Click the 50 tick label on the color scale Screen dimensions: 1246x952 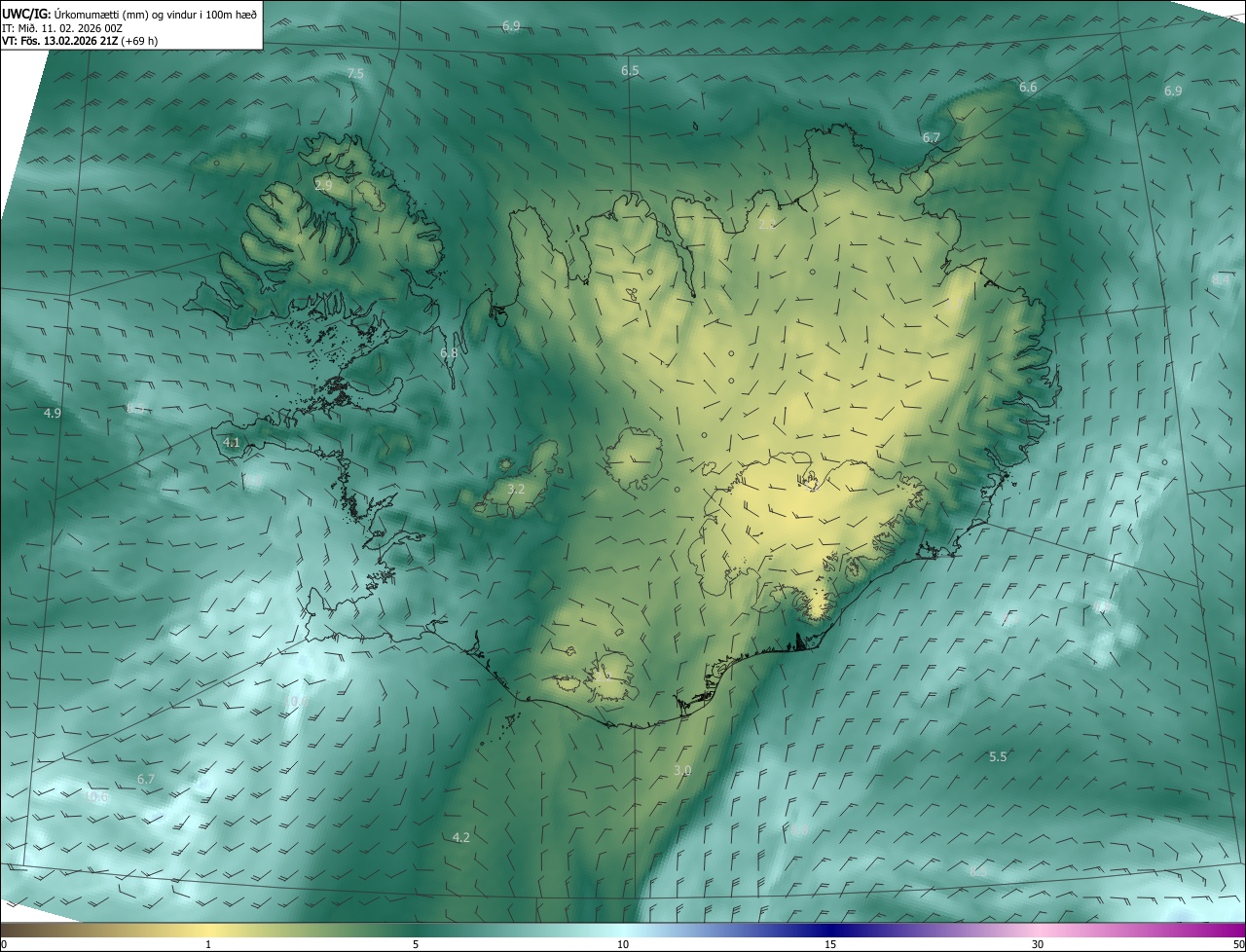[x=1238, y=945]
